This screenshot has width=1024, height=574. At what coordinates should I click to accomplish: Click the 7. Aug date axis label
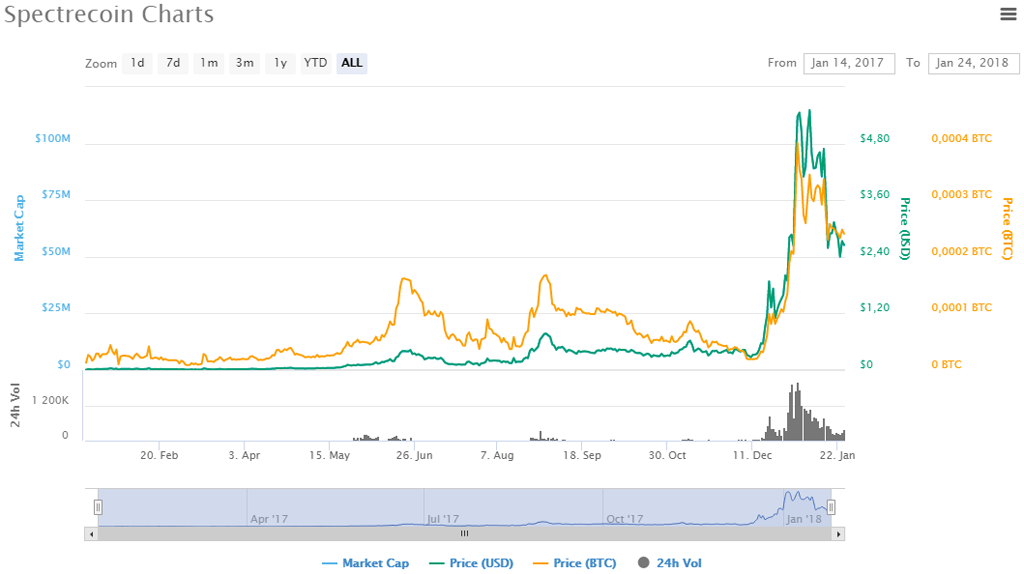point(497,455)
